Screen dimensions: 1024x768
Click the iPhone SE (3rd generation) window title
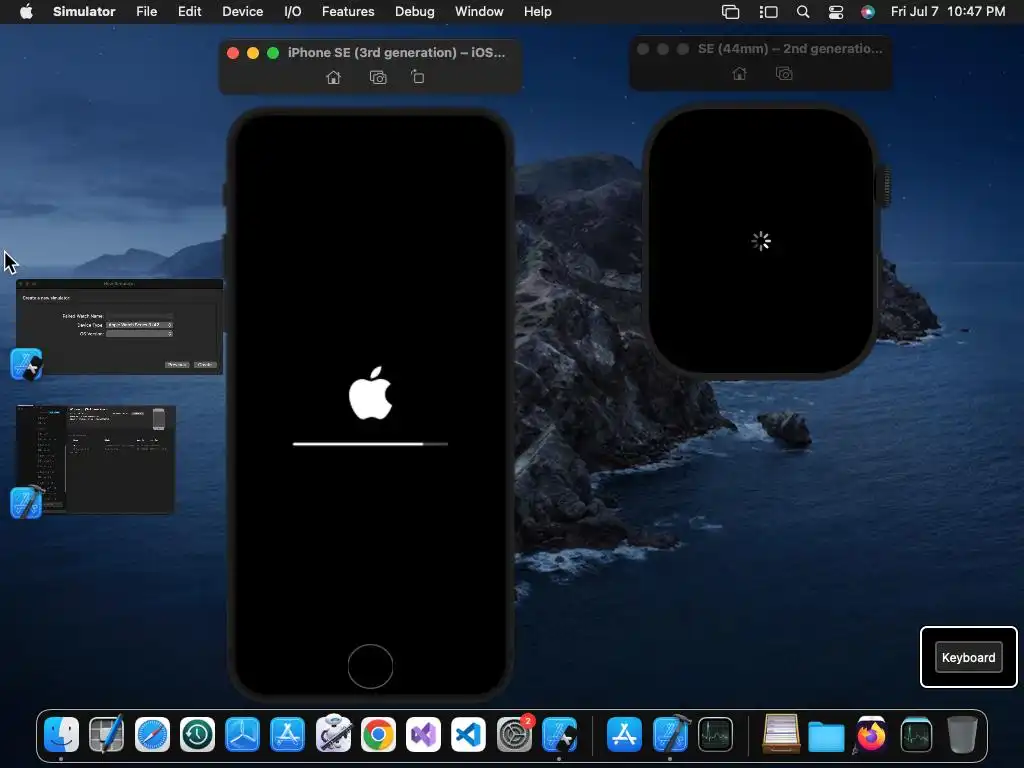396,53
